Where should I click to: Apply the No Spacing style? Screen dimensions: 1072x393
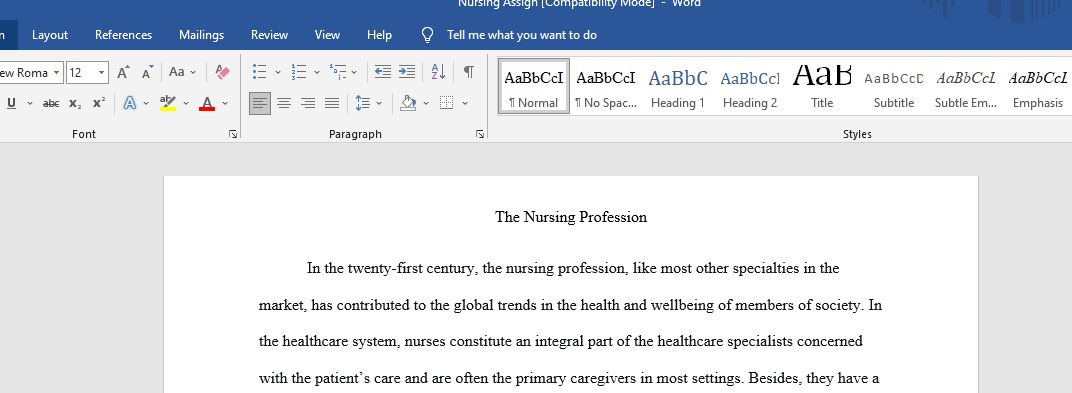click(x=606, y=86)
